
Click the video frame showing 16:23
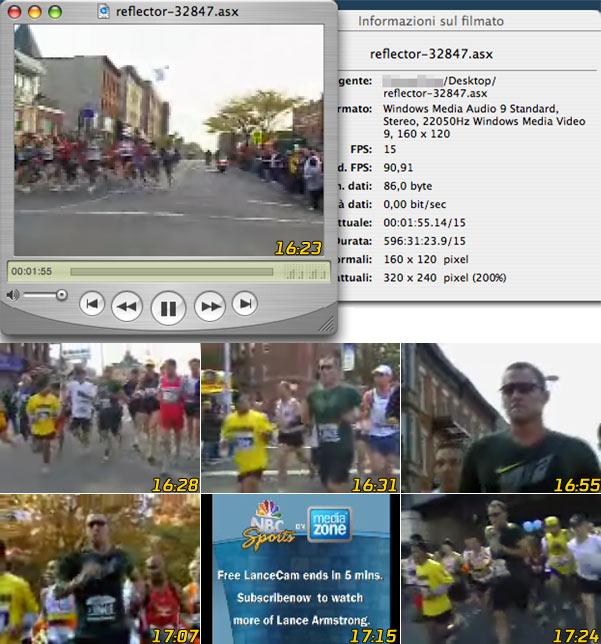coord(169,140)
